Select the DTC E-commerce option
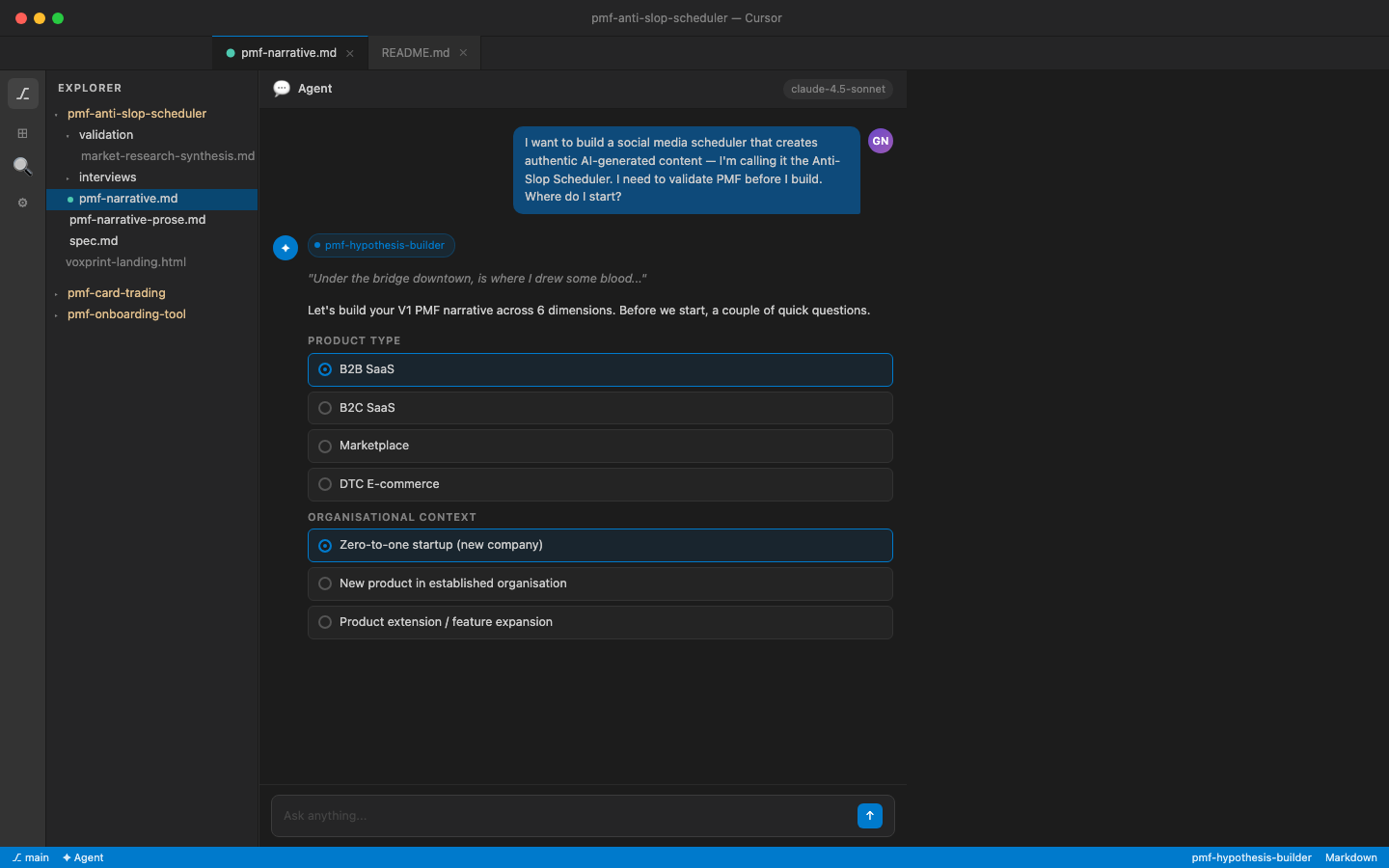Viewport: 1389px width, 868px height. point(600,484)
